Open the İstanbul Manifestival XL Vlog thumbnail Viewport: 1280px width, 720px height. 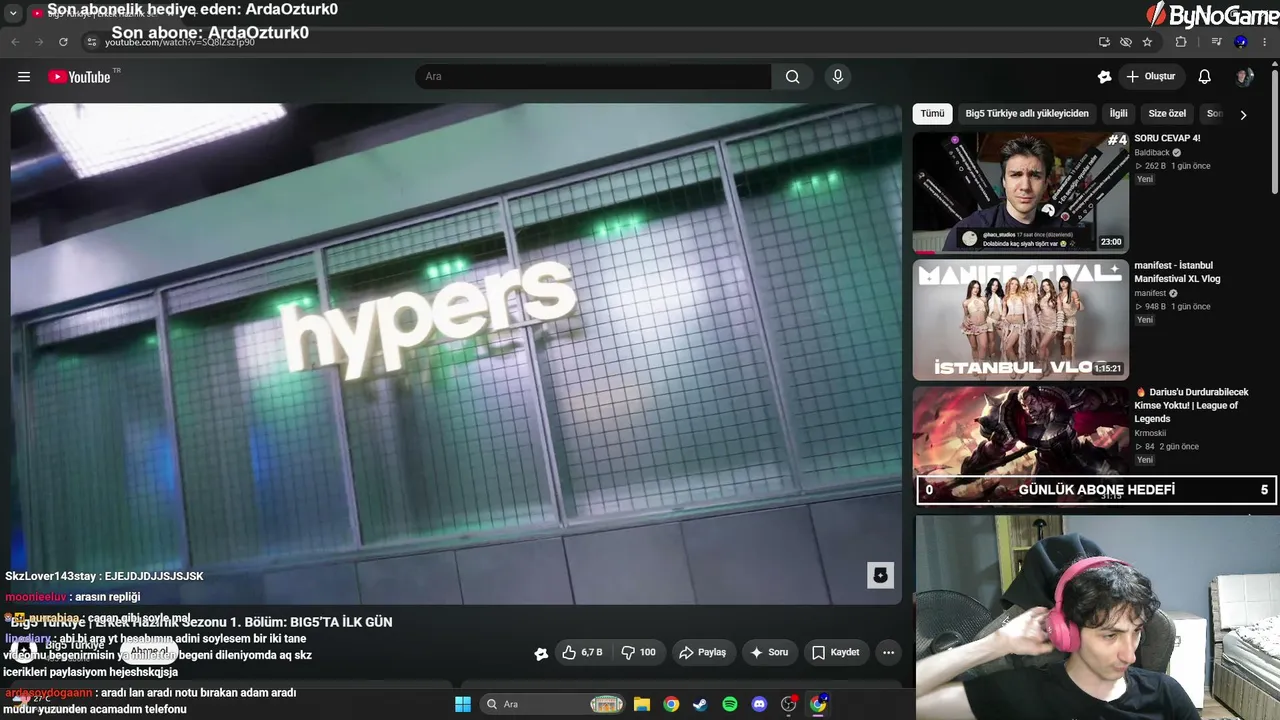[1021, 320]
